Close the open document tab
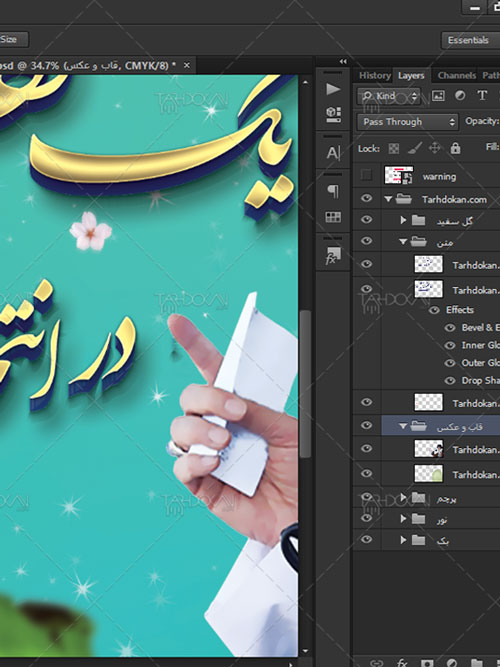The width and height of the screenshot is (500, 667). 186,66
